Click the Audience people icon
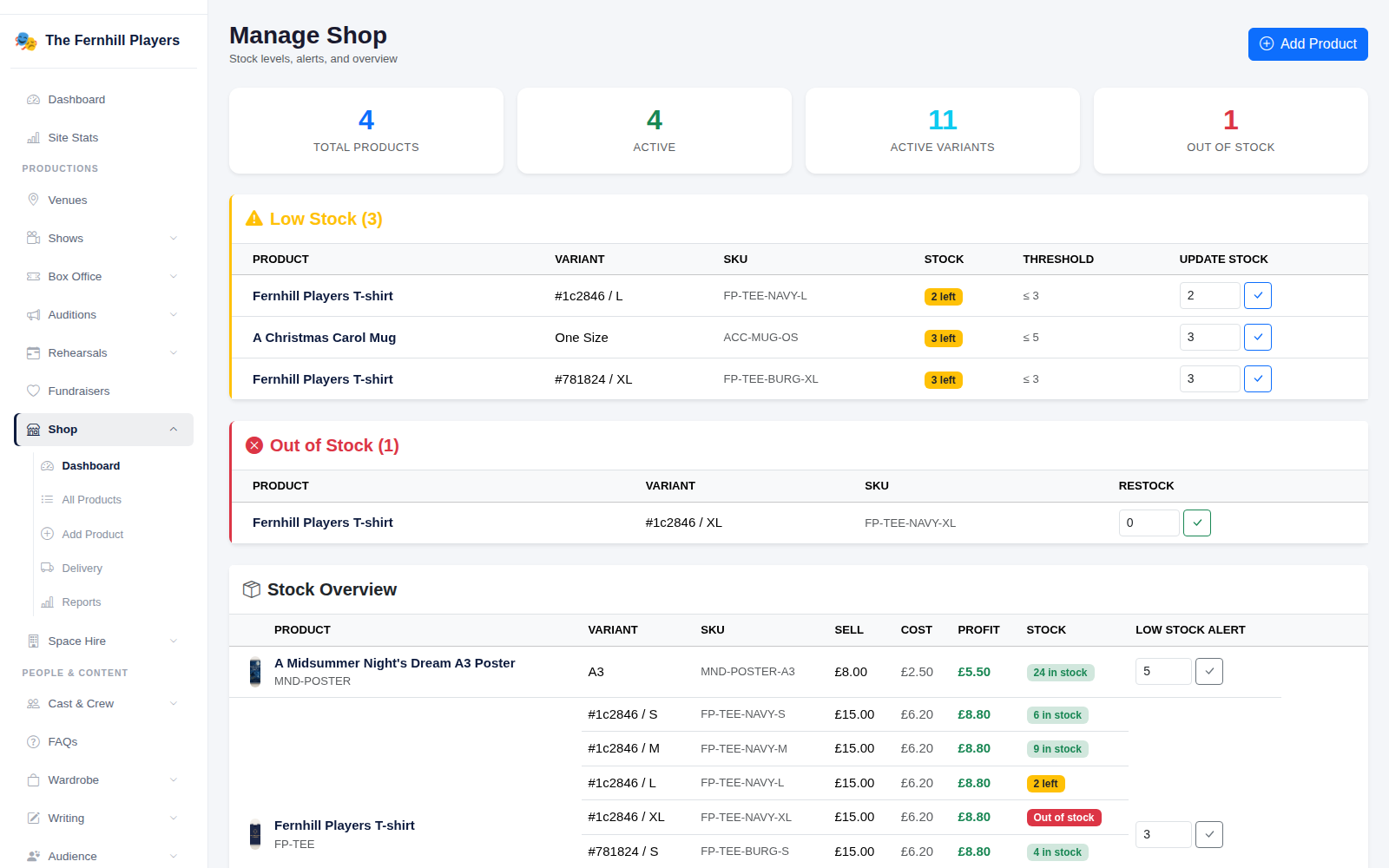 33,857
